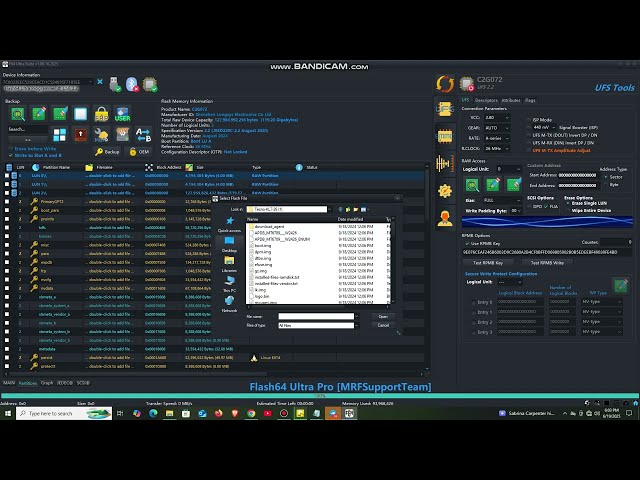Click Open in the Select Flash File dialog
This screenshot has height=480, width=640.
pos(383,316)
